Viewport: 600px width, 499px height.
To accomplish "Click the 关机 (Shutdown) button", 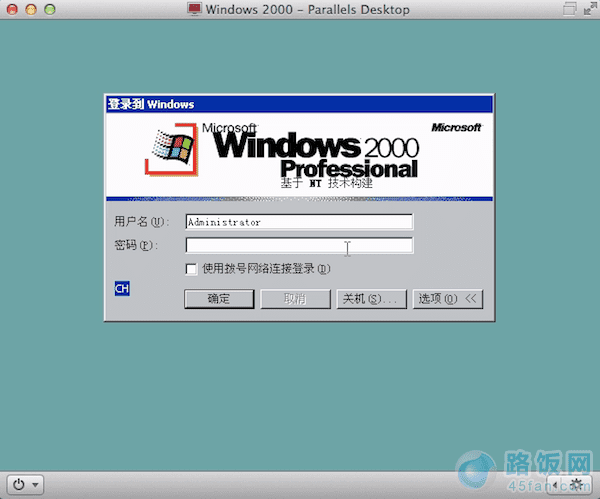I will pos(372,299).
